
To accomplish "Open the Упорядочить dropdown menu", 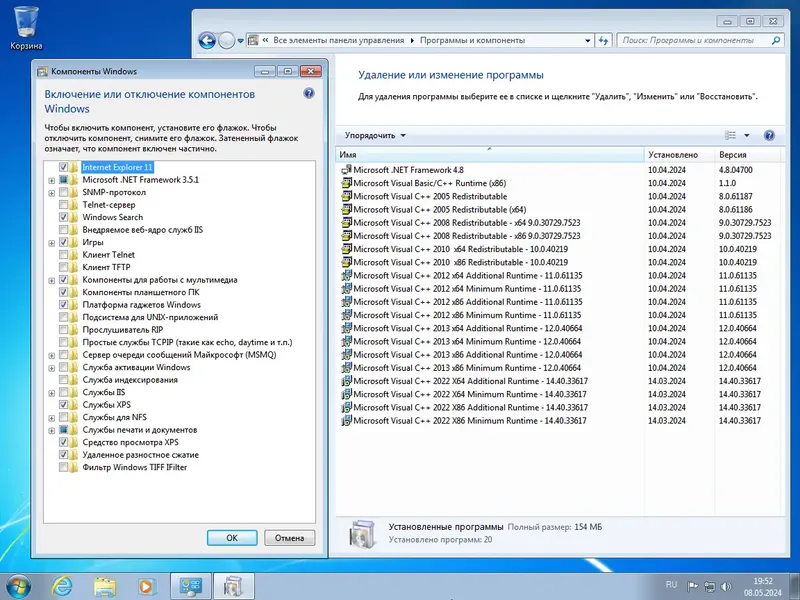I will (373, 134).
